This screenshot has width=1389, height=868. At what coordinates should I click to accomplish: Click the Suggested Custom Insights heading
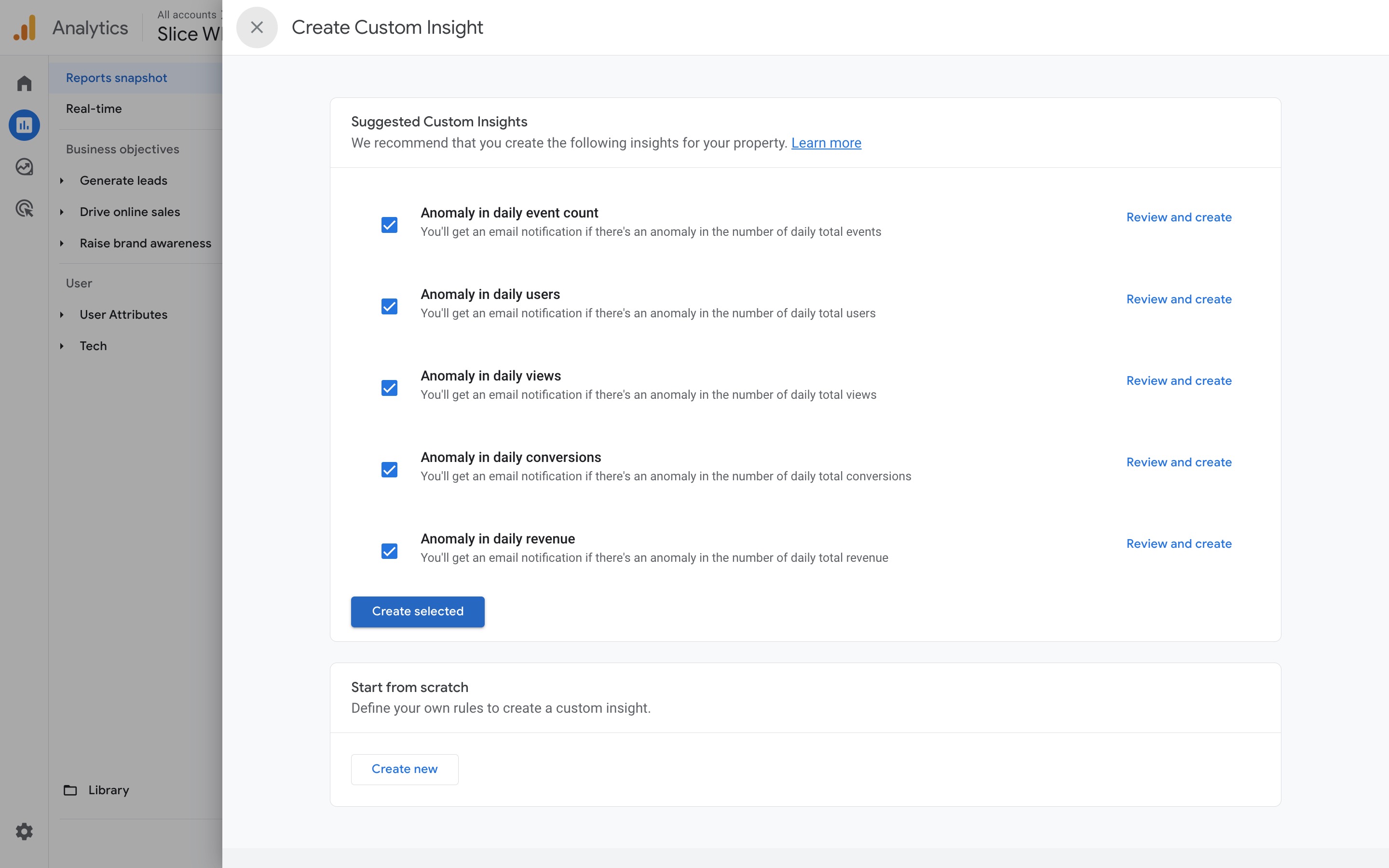[439, 122]
